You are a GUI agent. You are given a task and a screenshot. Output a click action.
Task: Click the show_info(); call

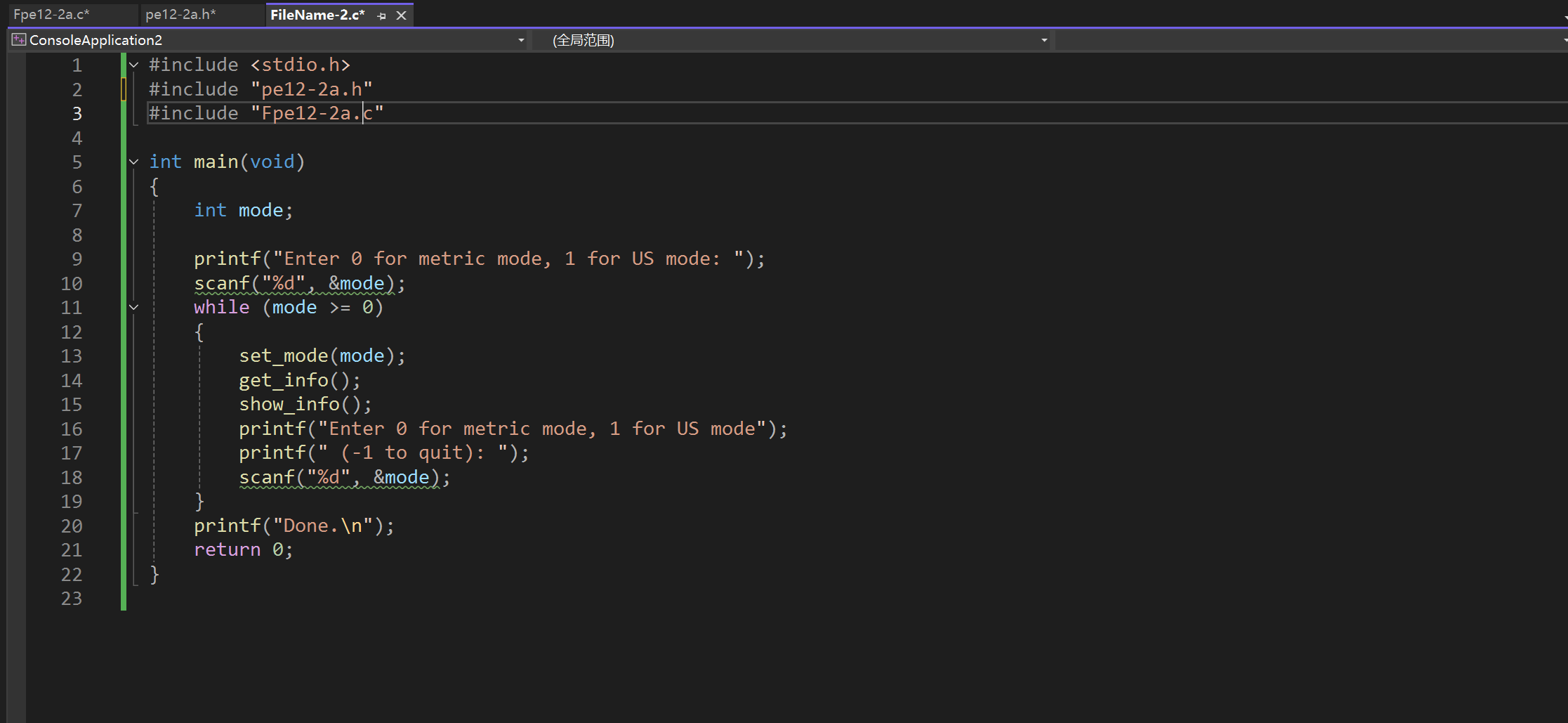tap(305, 404)
